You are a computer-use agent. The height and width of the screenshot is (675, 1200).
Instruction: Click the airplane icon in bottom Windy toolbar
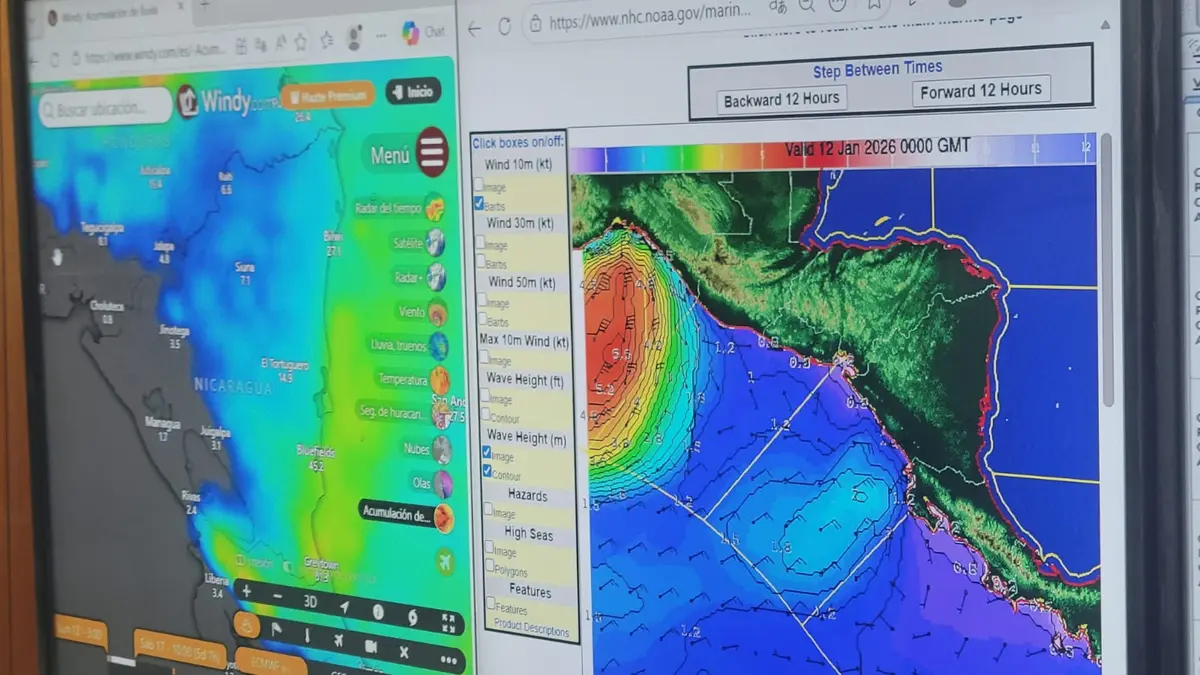pyautogui.click(x=339, y=640)
